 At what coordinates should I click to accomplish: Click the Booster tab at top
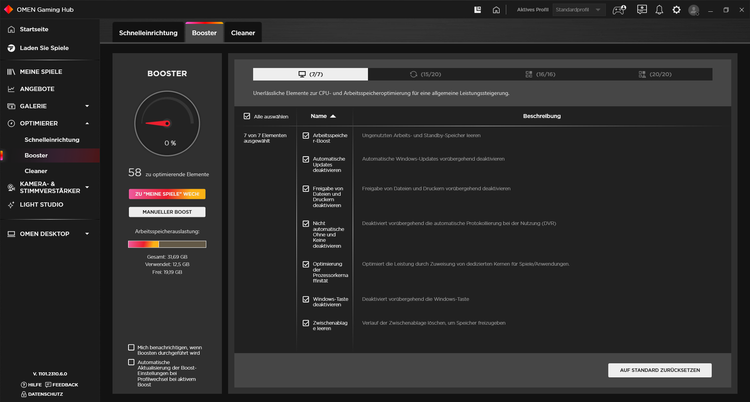tap(204, 33)
